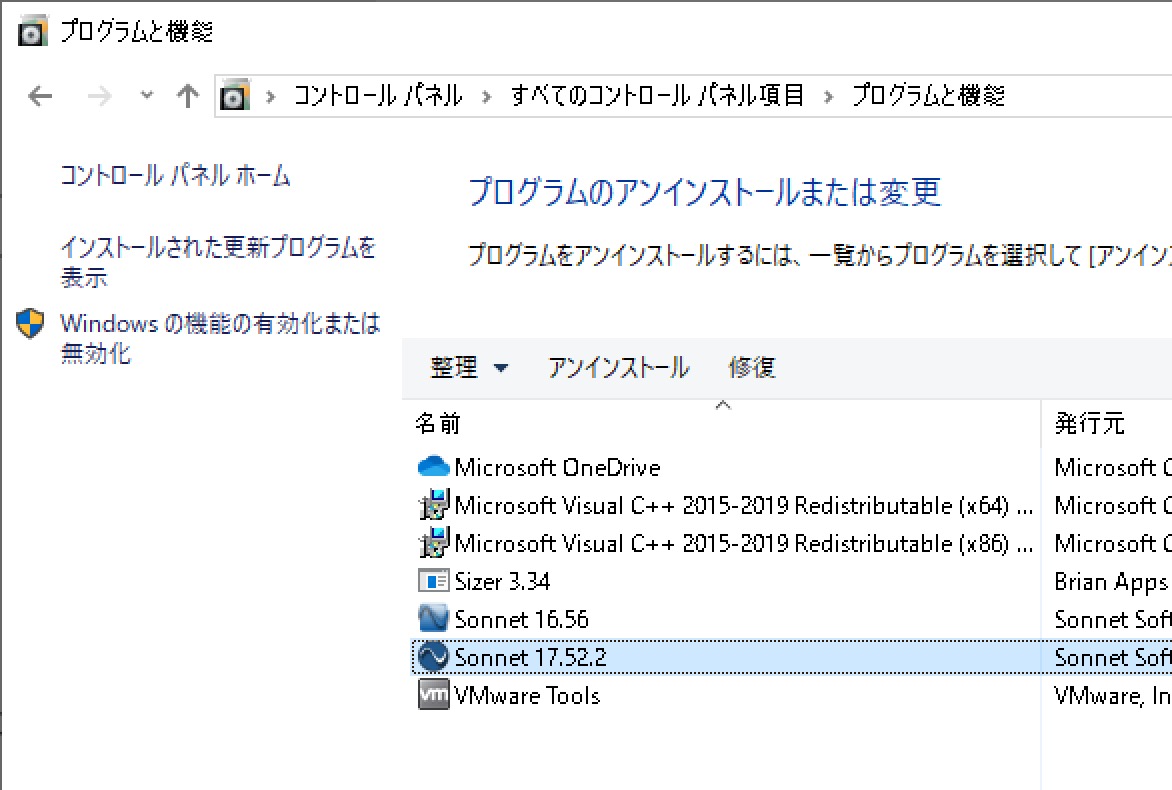1172x790 pixels.
Task: Open Windows の機能の有効化または無効化 link
Action: coord(220,338)
